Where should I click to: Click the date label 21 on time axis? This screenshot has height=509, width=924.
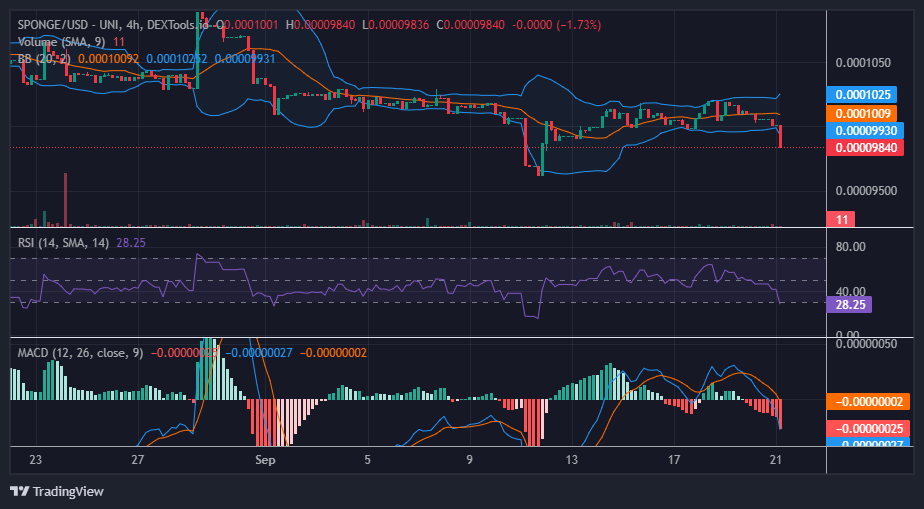pyautogui.click(x=776, y=460)
